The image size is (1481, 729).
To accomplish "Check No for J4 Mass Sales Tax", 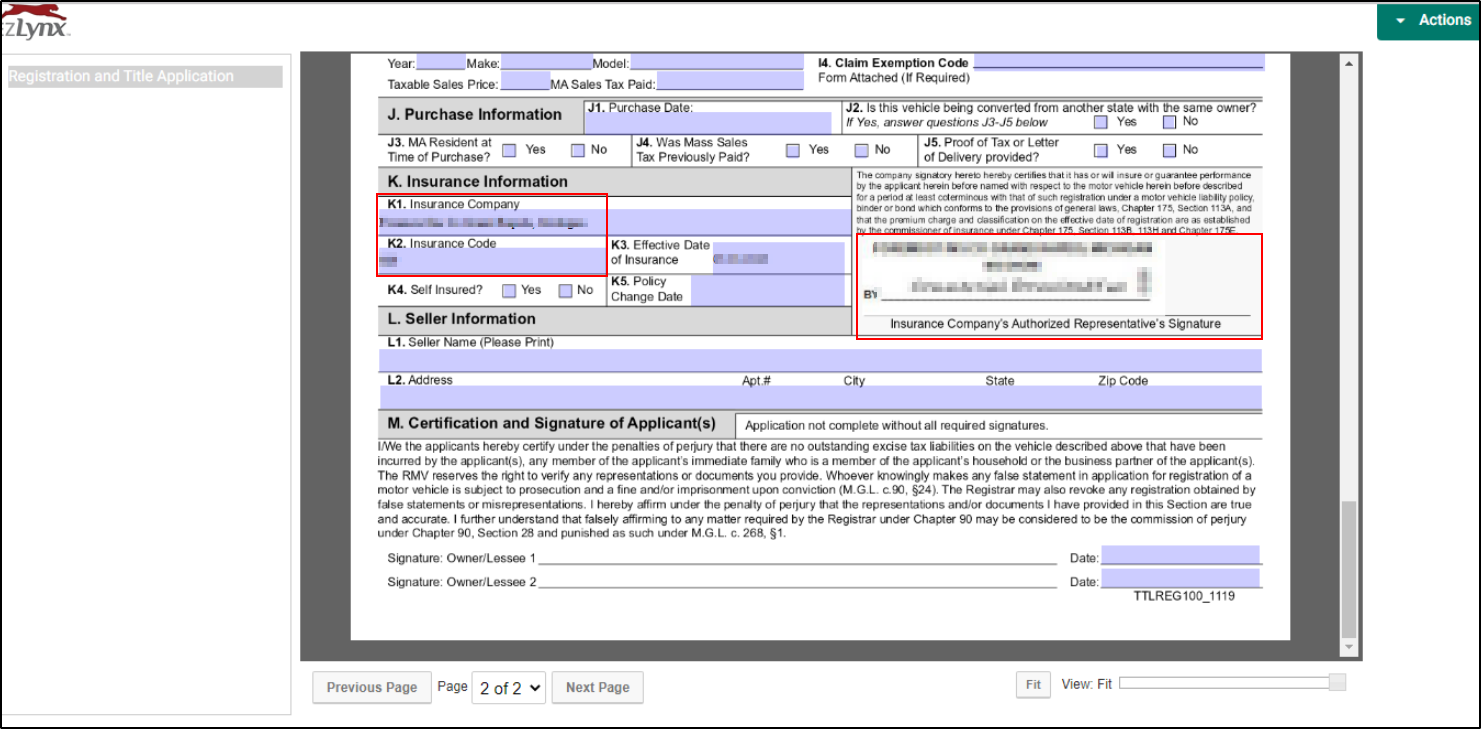I will (x=862, y=150).
